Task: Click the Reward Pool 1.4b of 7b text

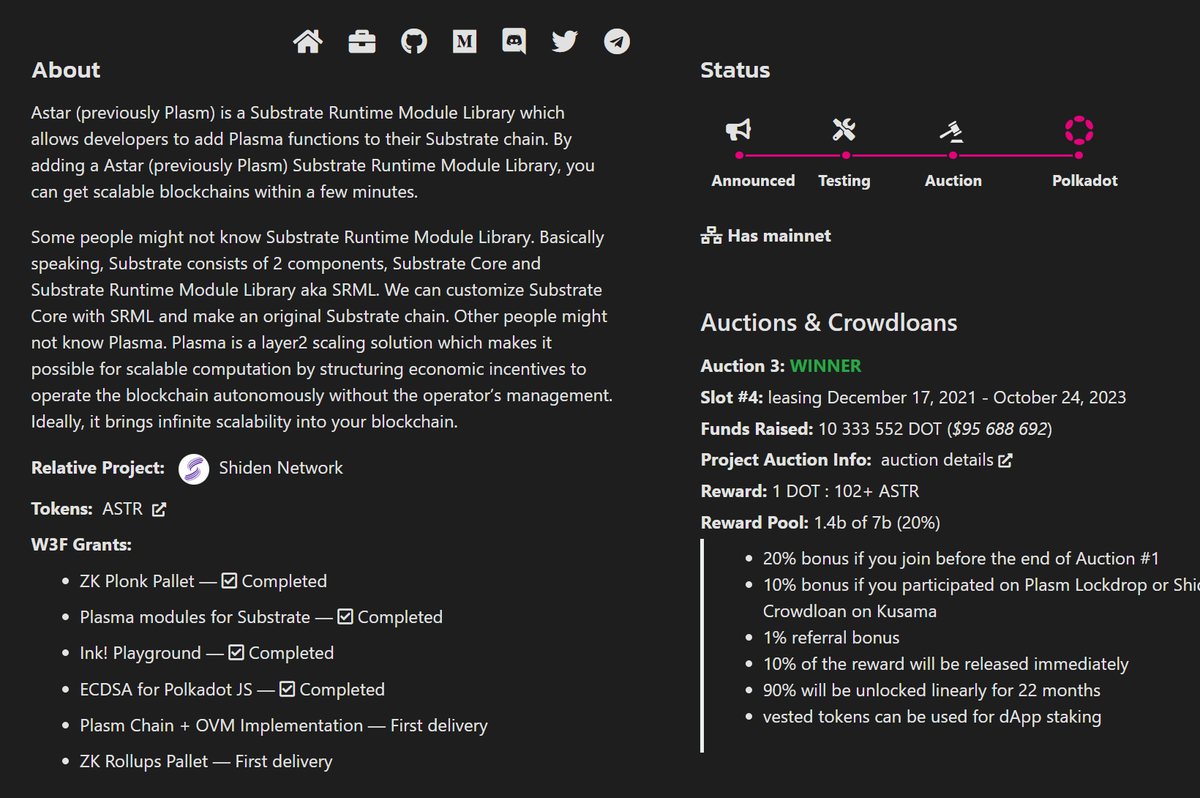Action: coord(820,522)
